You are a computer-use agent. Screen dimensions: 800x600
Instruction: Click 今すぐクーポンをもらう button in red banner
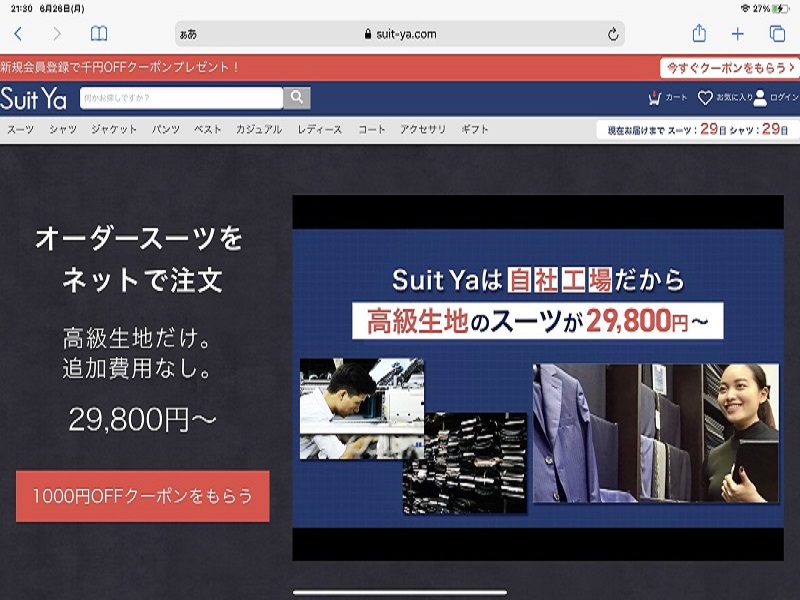pos(730,67)
